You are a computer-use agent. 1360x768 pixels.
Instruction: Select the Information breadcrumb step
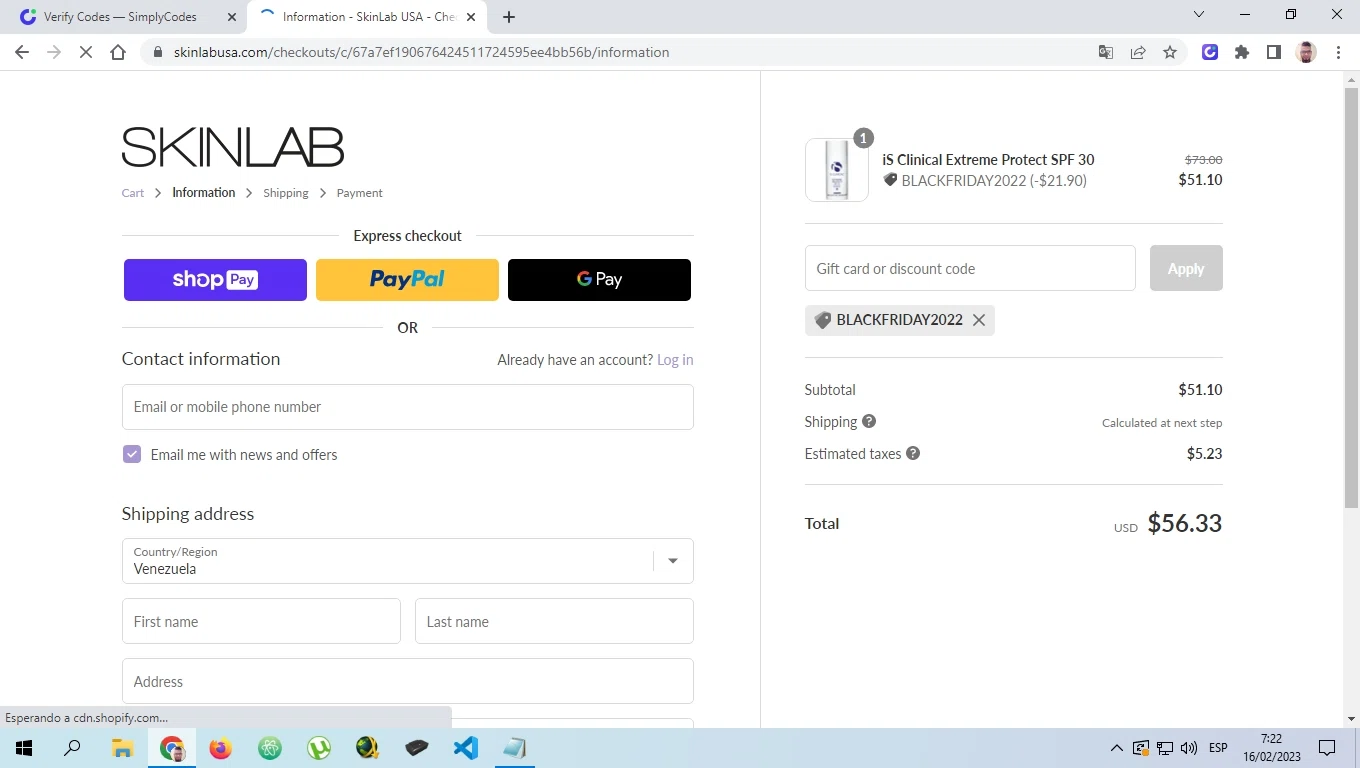point(204,193)
